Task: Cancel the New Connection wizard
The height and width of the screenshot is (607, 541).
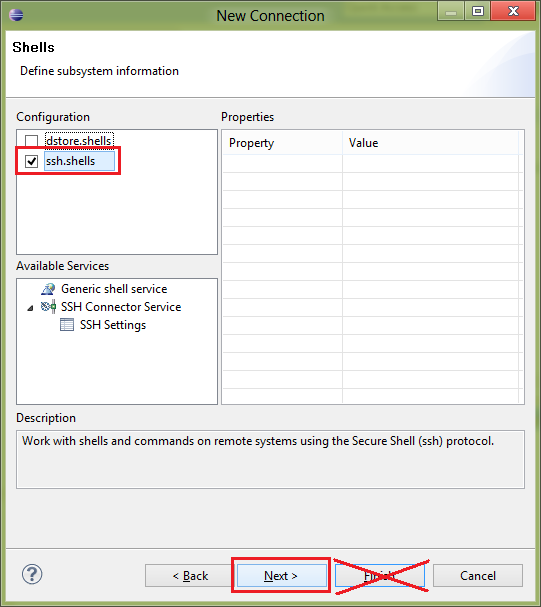Action: pyautogui.click(x=478, y=576)
